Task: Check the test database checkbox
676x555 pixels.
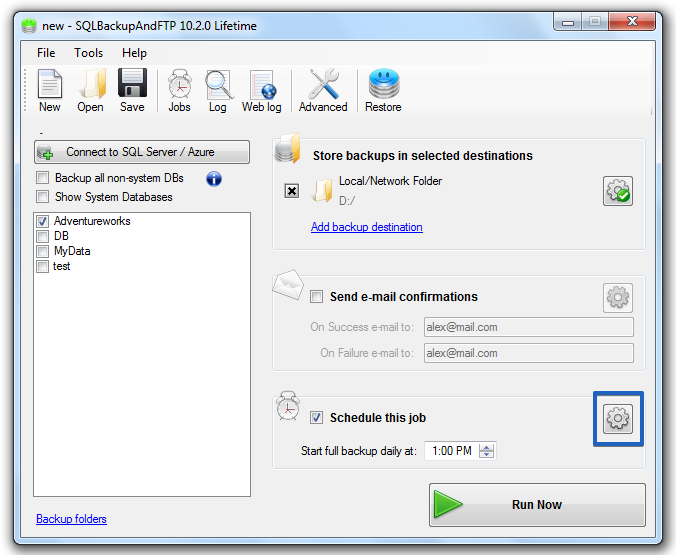Action: [x=42, y=267]
